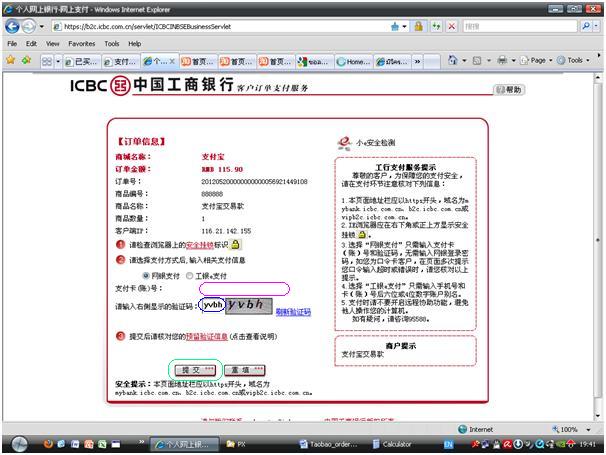This screenshot has width=606, height=455.
Task: Click the green Excel quick launch icon
Action: pos(102,444)
